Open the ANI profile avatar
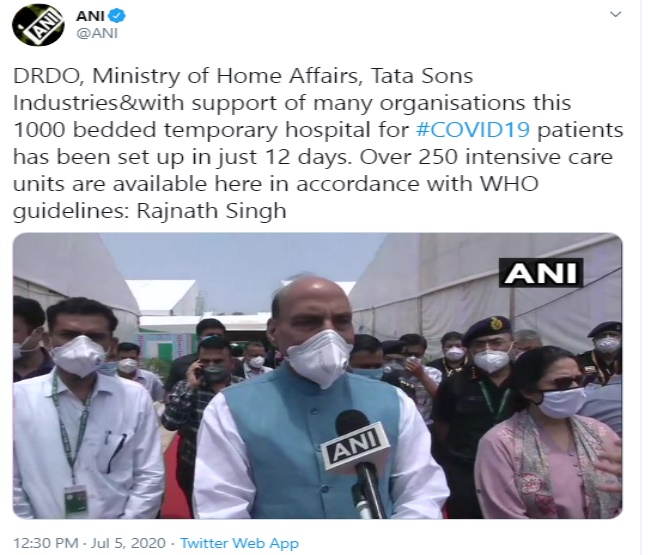This screenshot has height=555, width=650. [38, 23]
